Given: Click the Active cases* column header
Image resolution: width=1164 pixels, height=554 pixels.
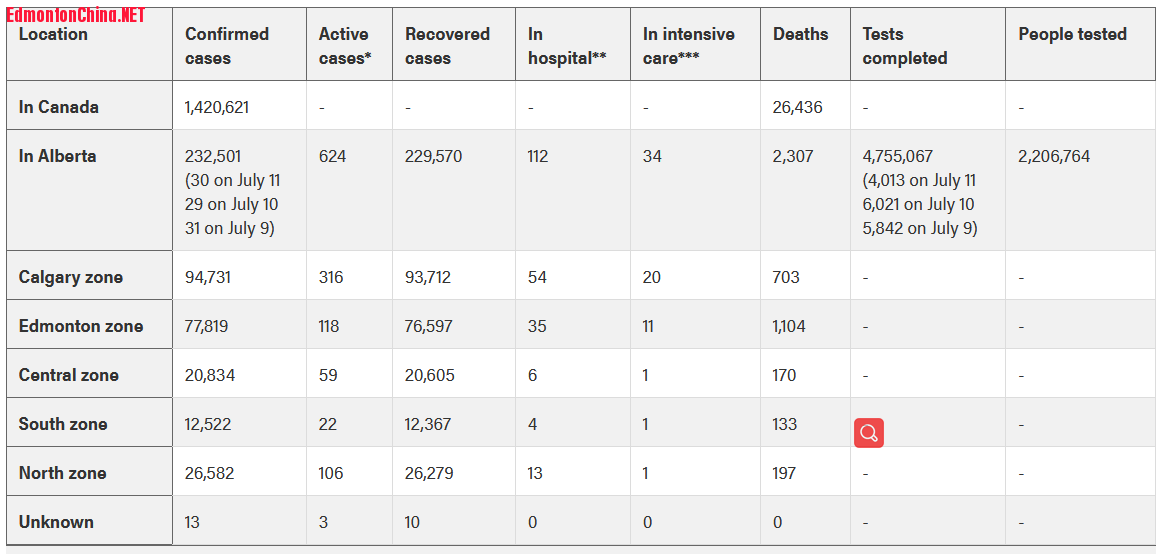Looking at the screenshot, I should click(345, 46).
